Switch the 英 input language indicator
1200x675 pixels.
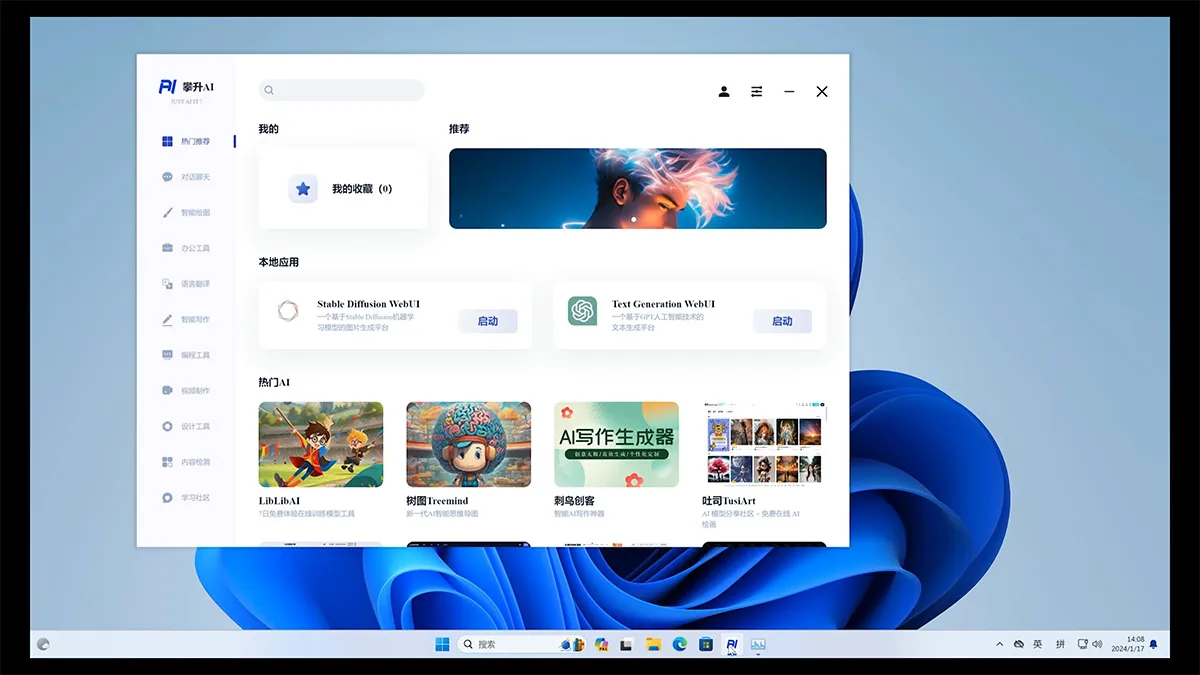point(1037,644)
